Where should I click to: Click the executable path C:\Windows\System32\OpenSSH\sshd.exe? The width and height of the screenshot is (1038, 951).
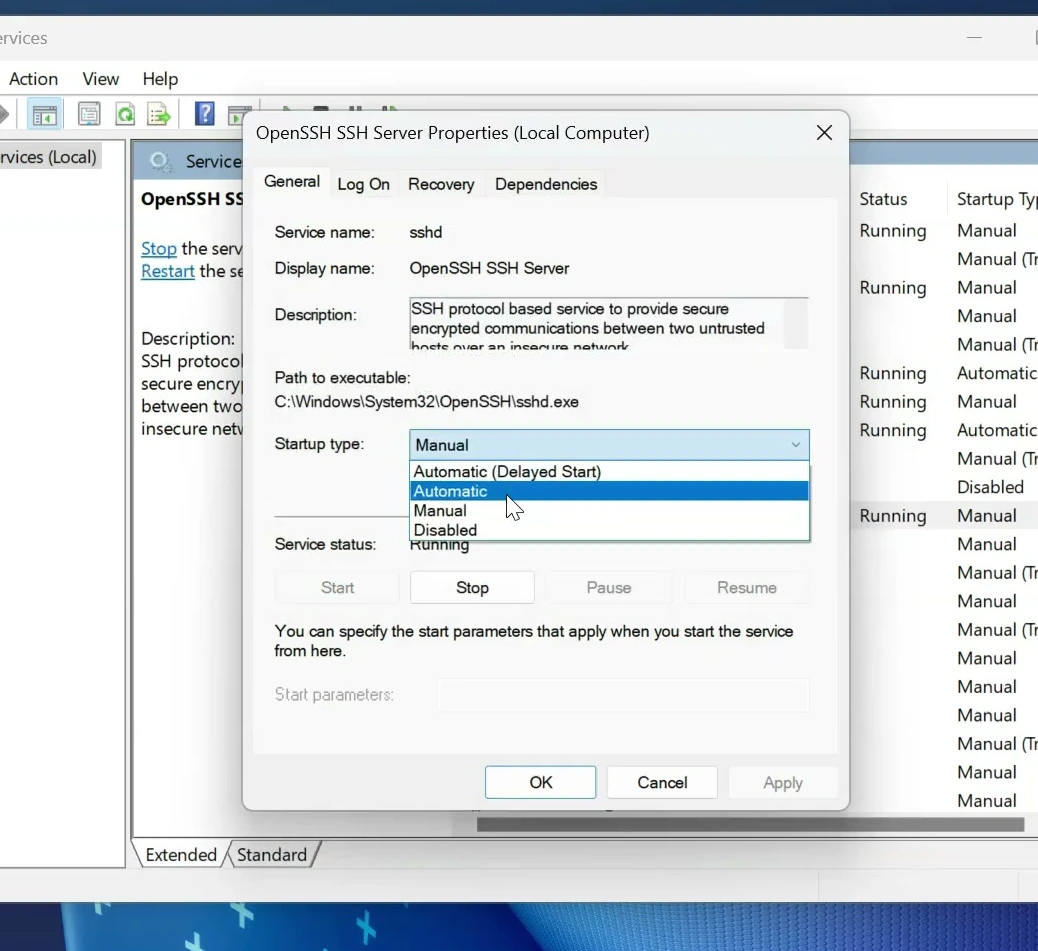click(x=426, y=402)
